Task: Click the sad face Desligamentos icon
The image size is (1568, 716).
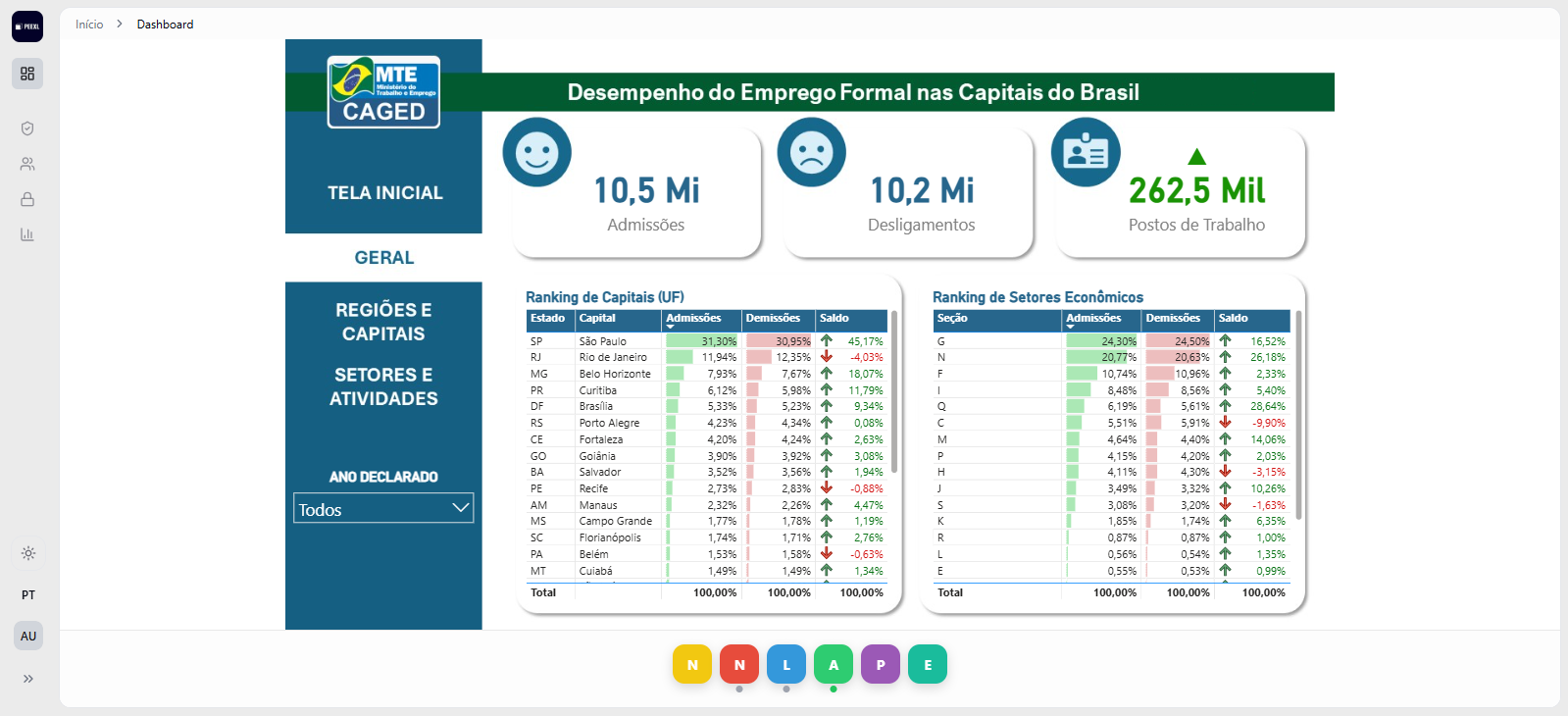Action: click(x=811, y=152)
